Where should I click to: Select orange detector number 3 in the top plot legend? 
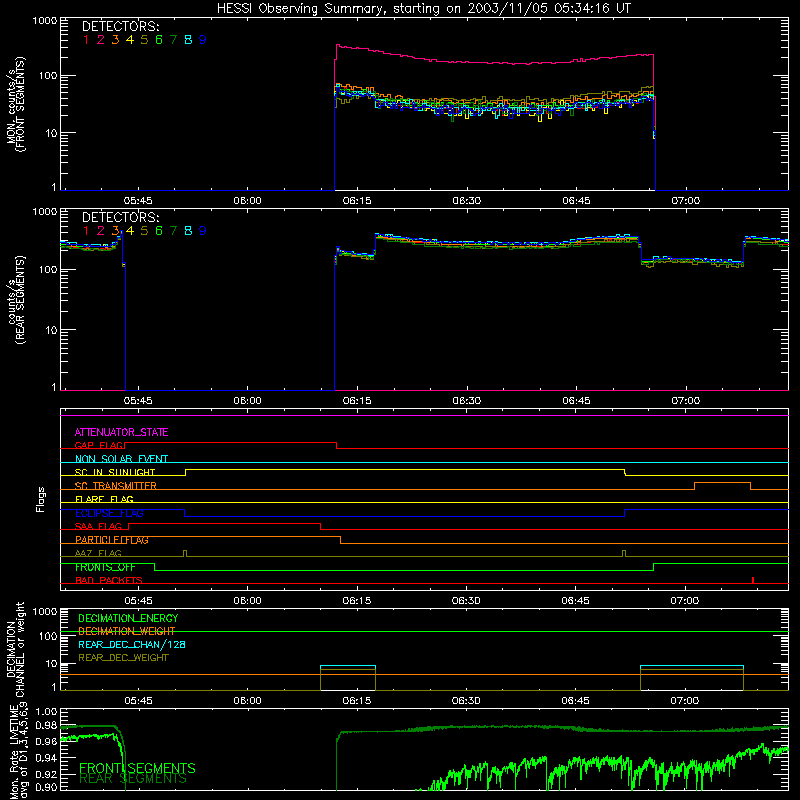click(115, 40)
